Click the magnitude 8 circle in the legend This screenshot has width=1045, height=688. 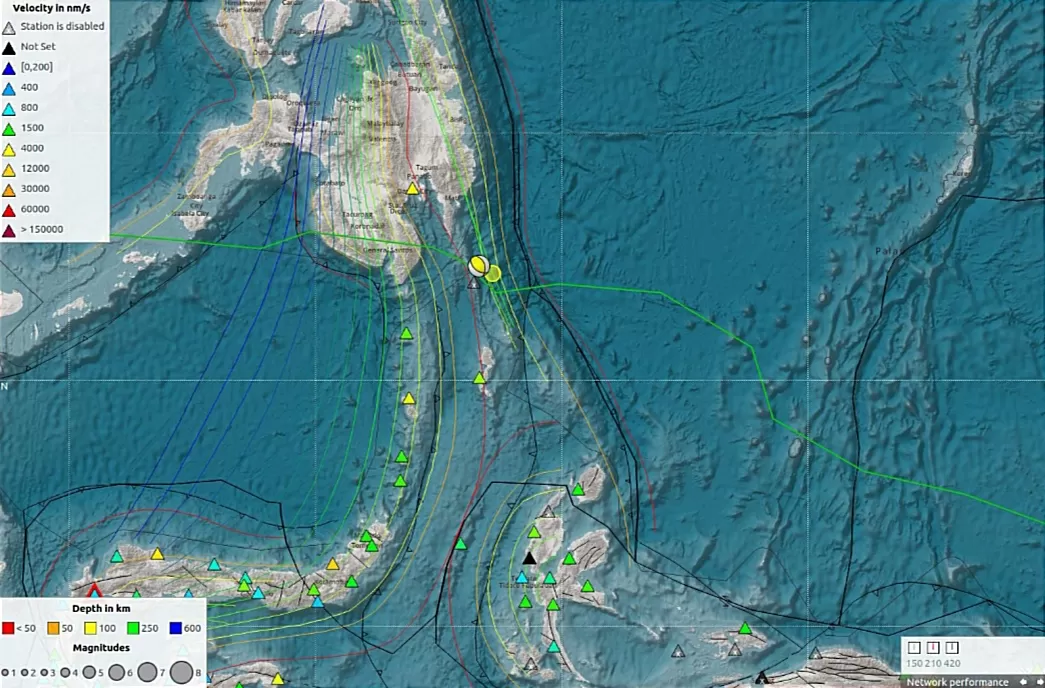click(x=183, y=671)
